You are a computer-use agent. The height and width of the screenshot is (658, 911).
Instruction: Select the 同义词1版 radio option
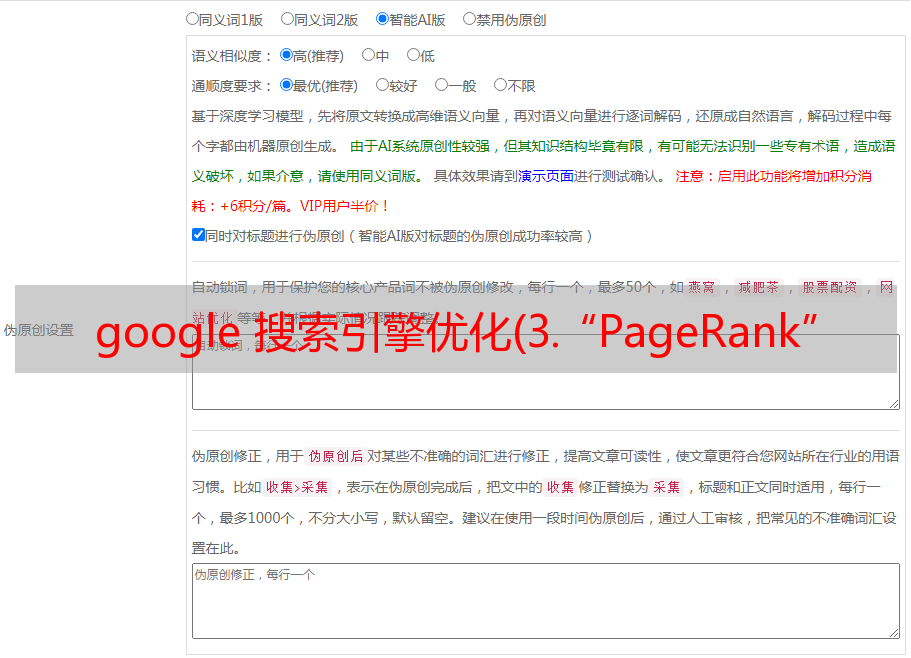192,19
